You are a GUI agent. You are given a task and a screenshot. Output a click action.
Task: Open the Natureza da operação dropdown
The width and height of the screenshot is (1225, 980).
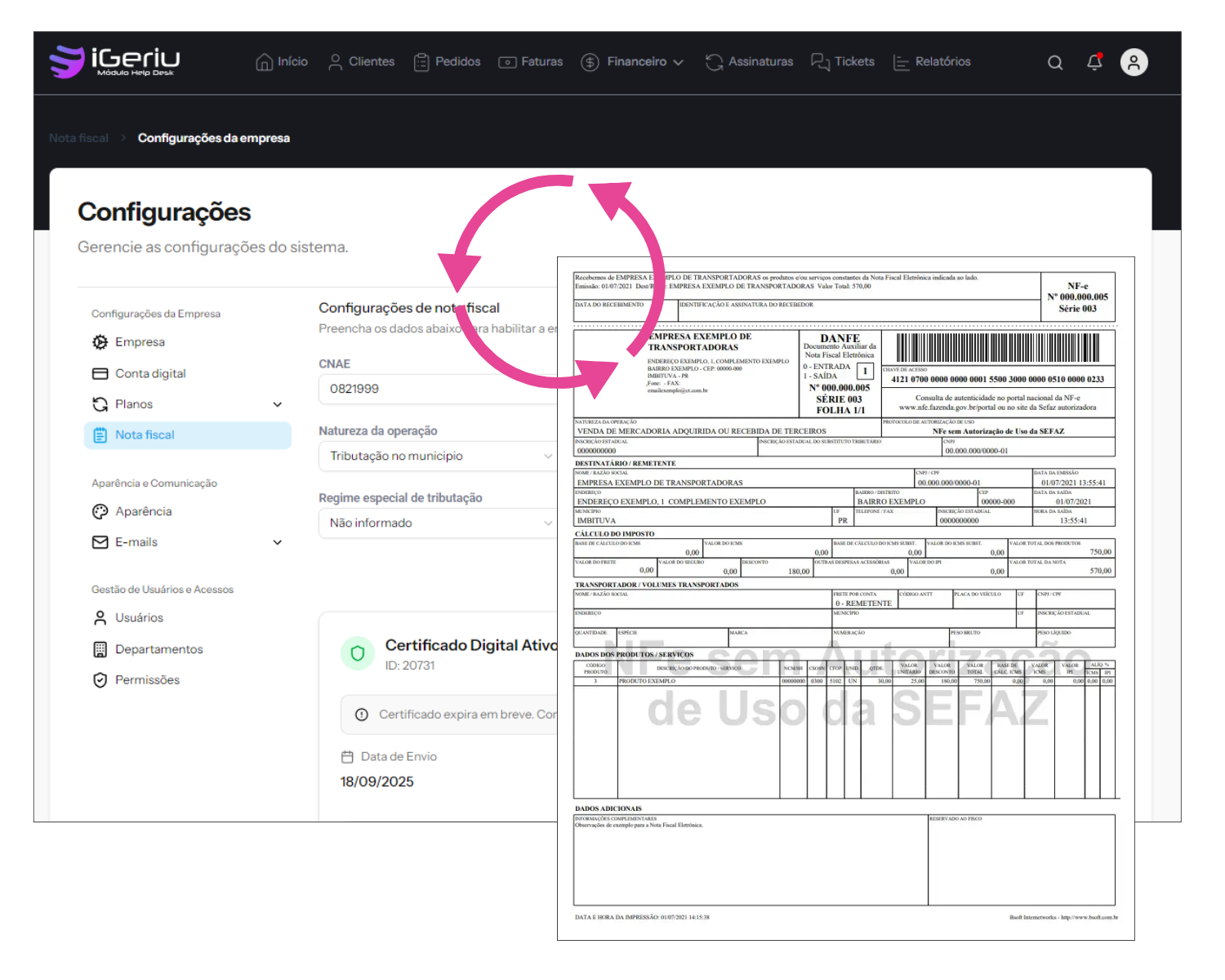pyautogui.click(x=437, y=456)
